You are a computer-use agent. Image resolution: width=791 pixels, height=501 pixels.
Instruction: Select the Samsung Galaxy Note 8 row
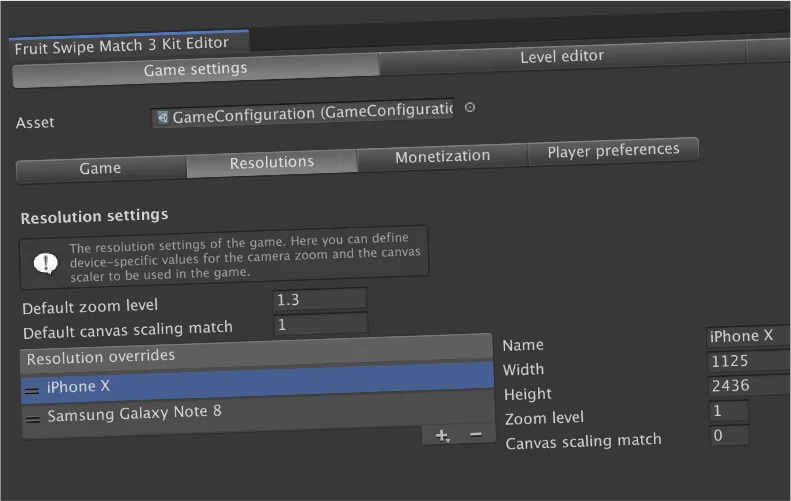point(257,411)
